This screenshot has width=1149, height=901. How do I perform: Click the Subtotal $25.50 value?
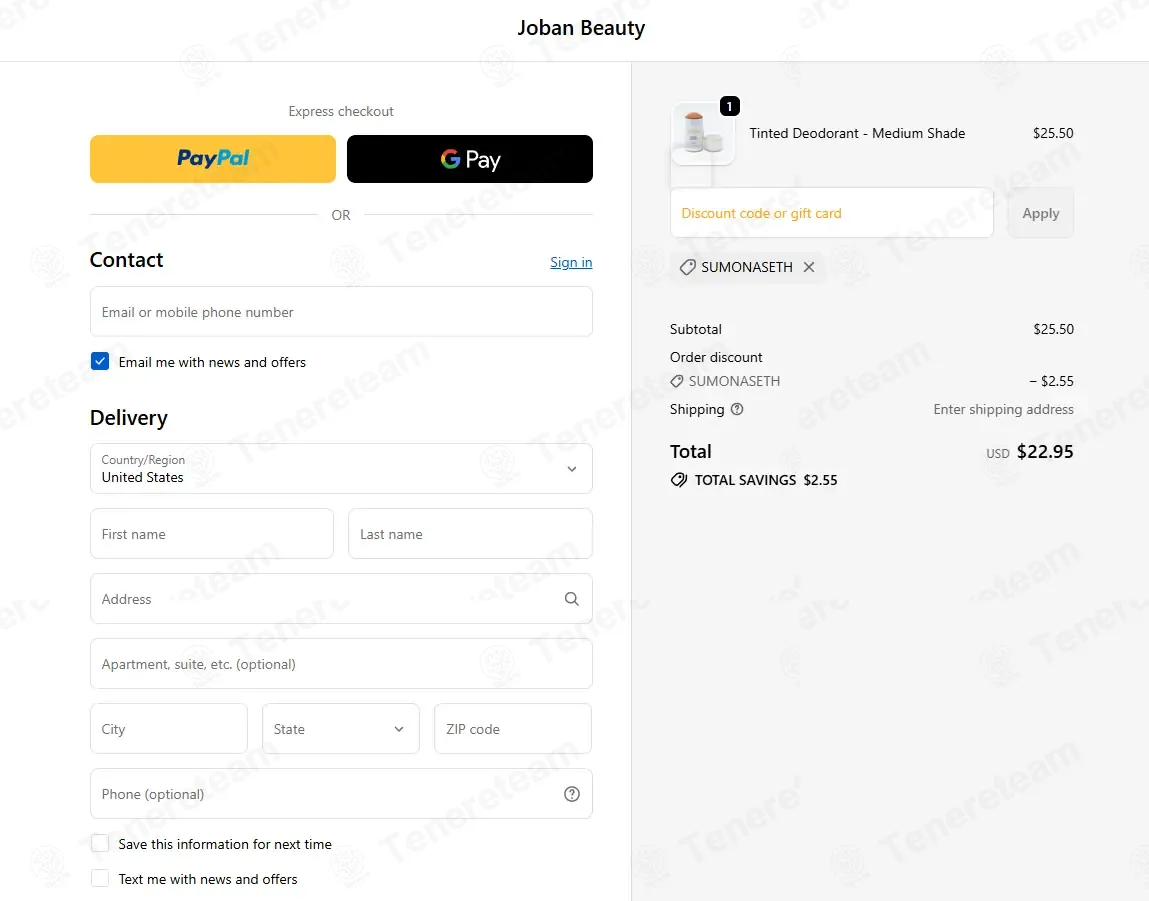(x=1054, y=330)
